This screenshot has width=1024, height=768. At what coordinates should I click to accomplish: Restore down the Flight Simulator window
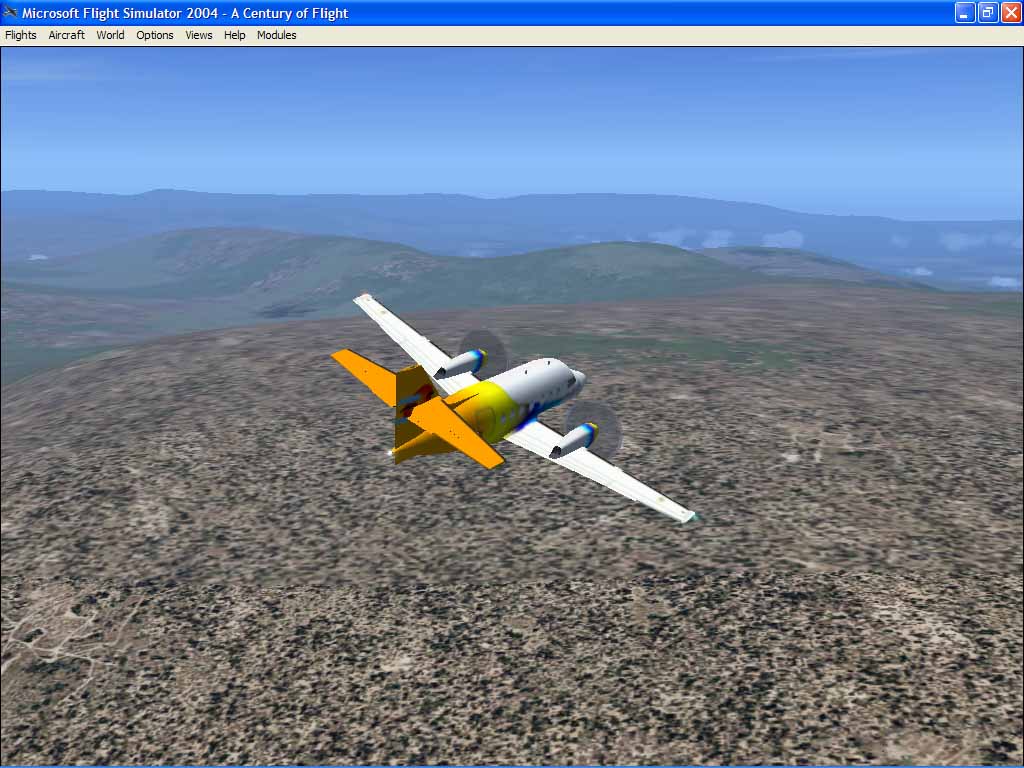[988, 12]
